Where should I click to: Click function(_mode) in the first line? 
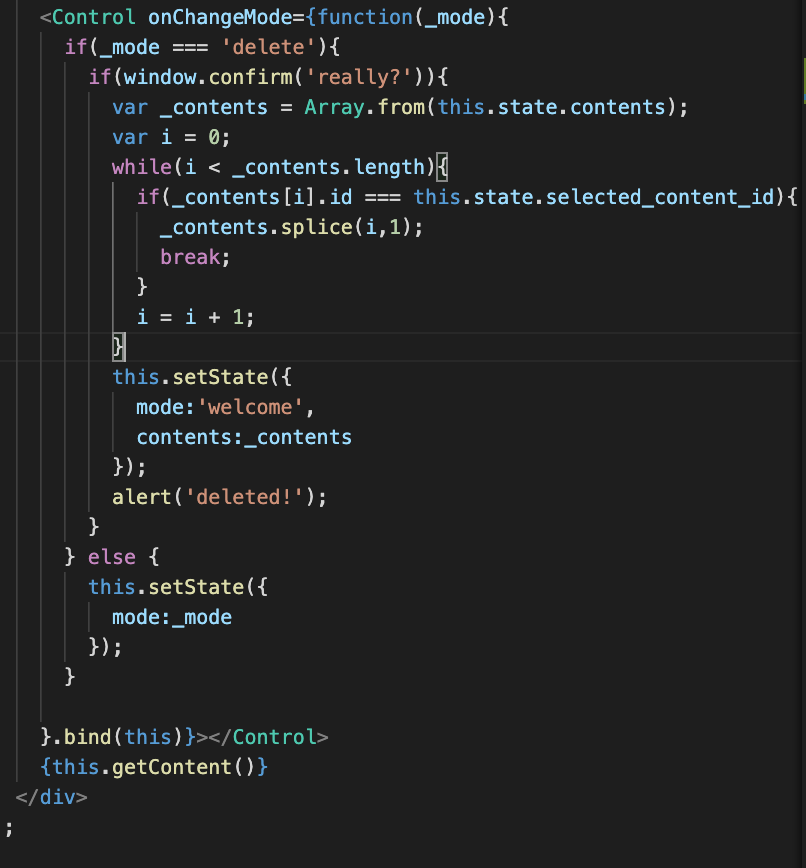click(x=406, y=17)
